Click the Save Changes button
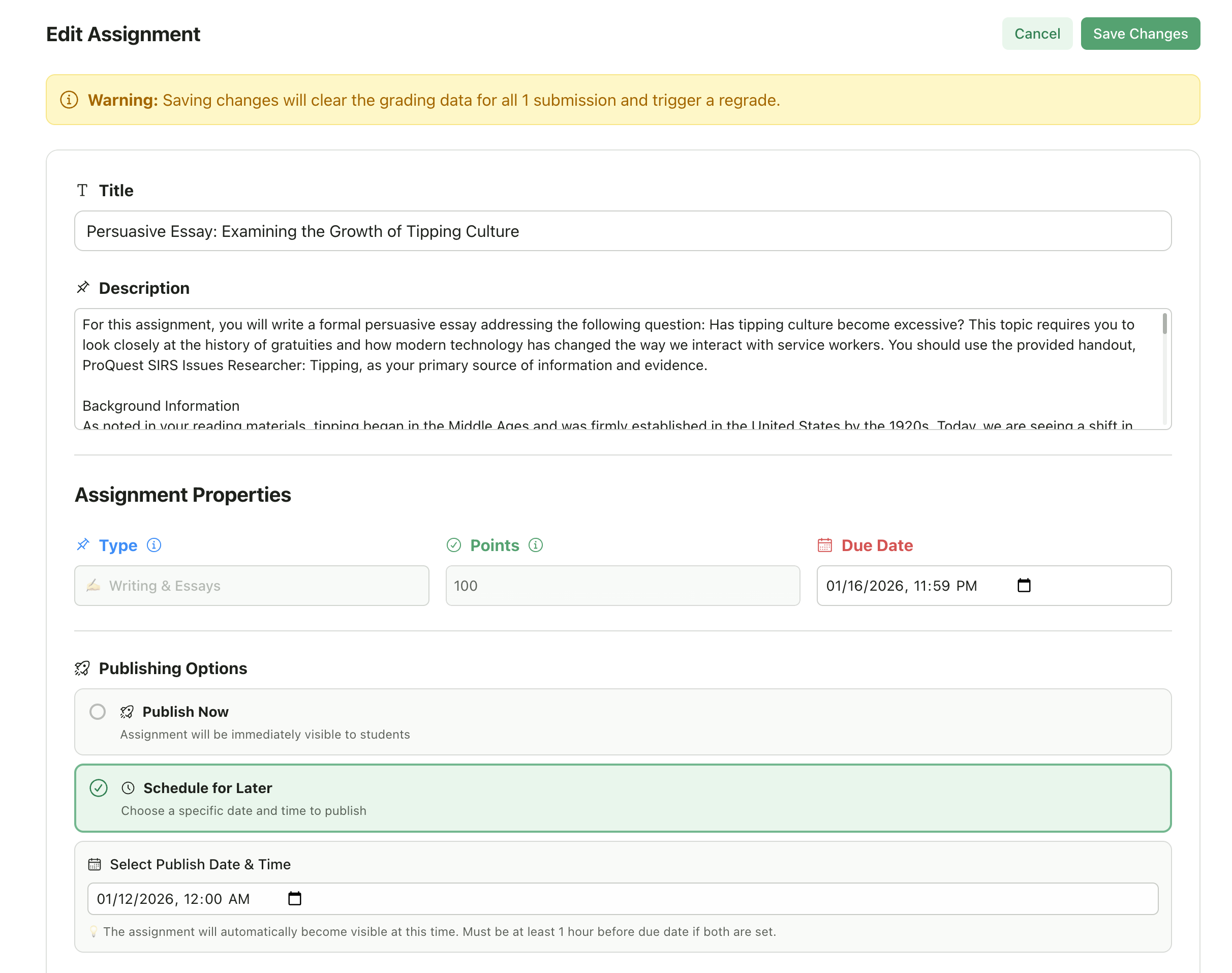 (1141, 33)
